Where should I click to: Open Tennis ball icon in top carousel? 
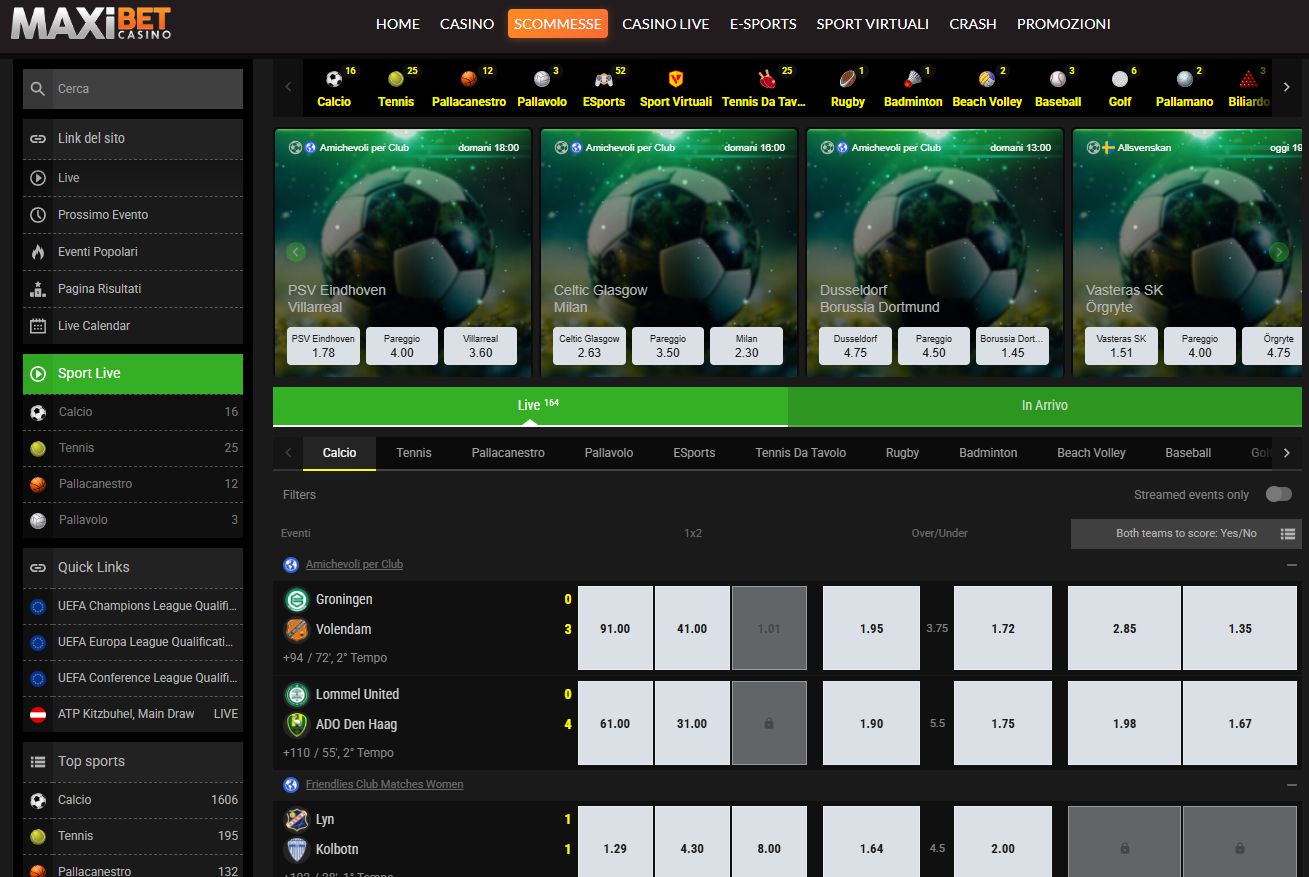396,79
